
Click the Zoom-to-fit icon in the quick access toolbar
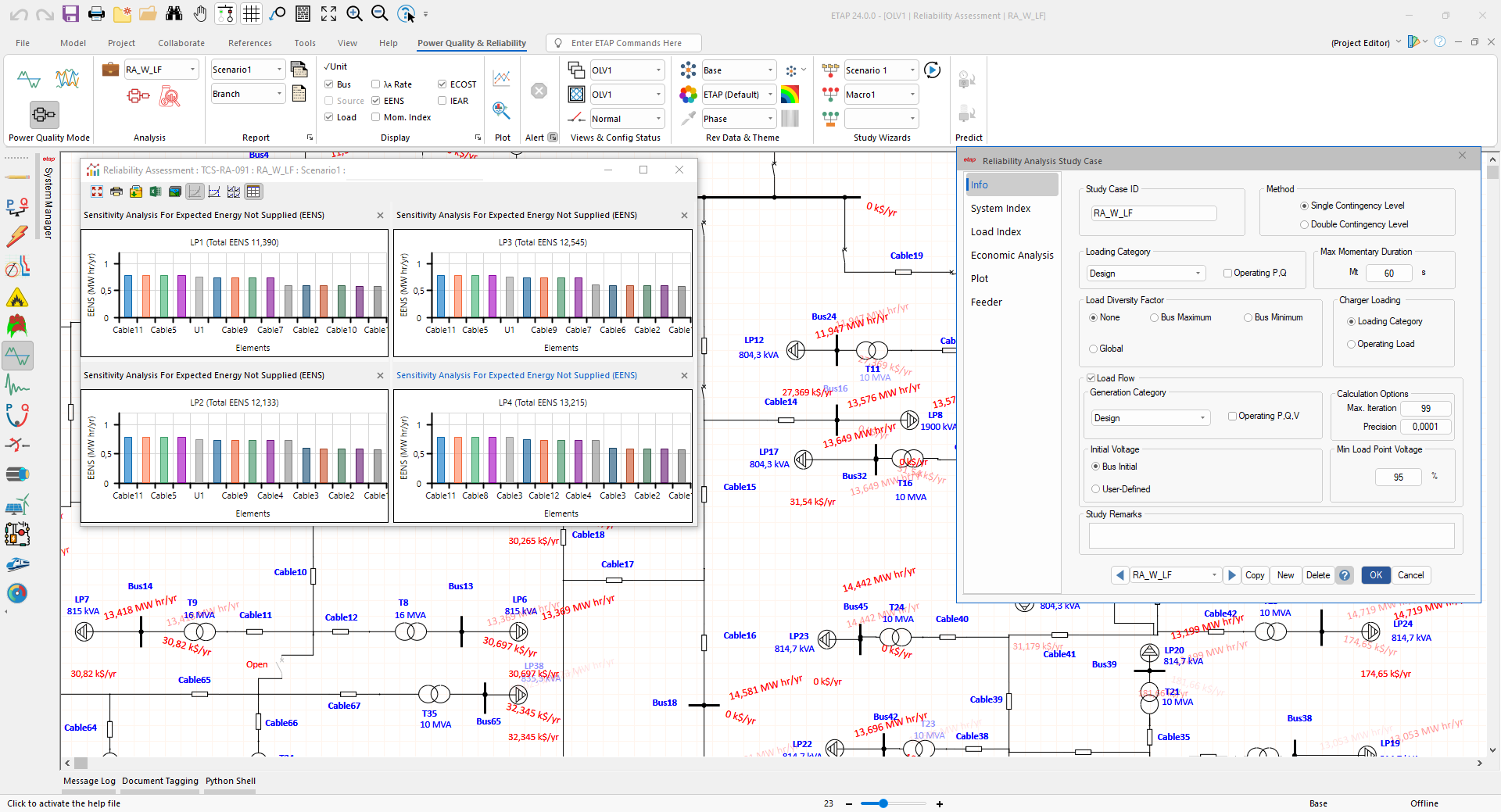(328, 13)
